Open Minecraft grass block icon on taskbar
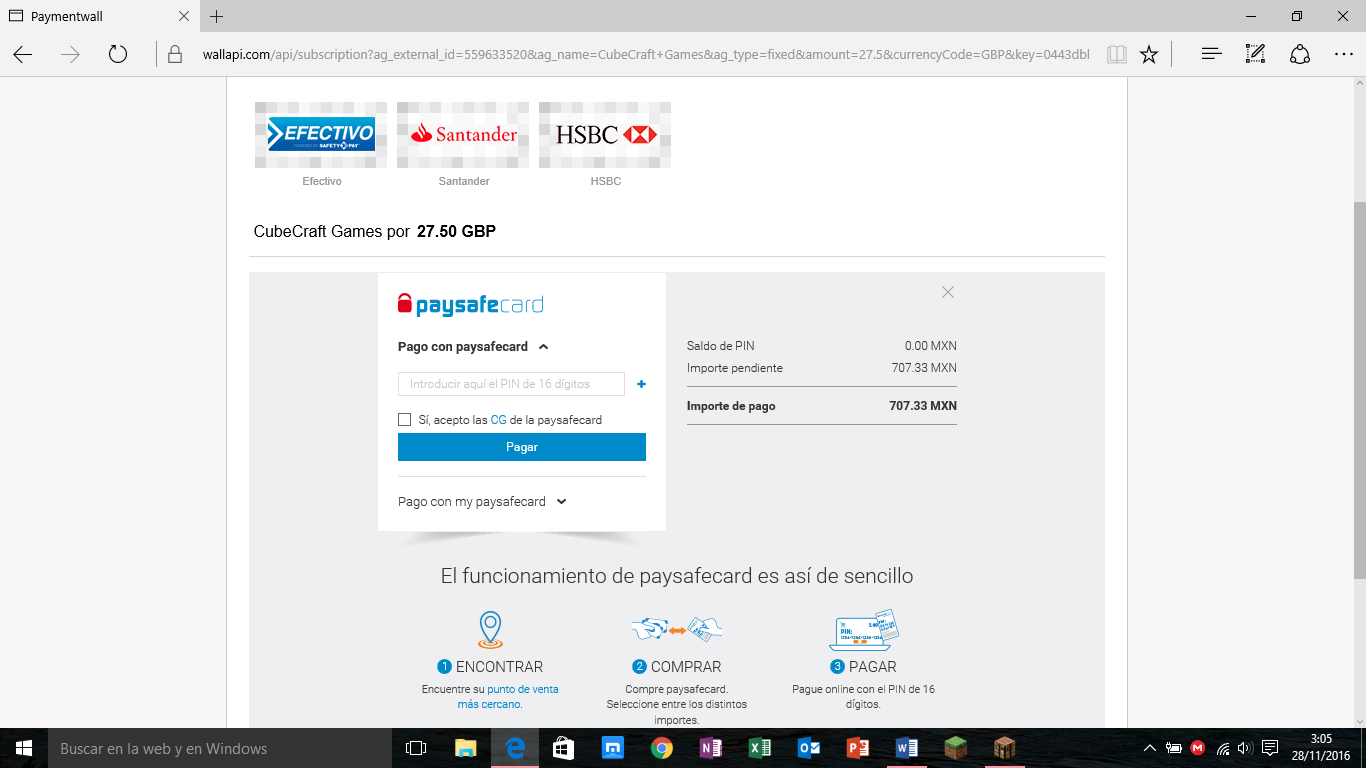The height and width of the screenshot is (768, 1366). coord(956,748)
